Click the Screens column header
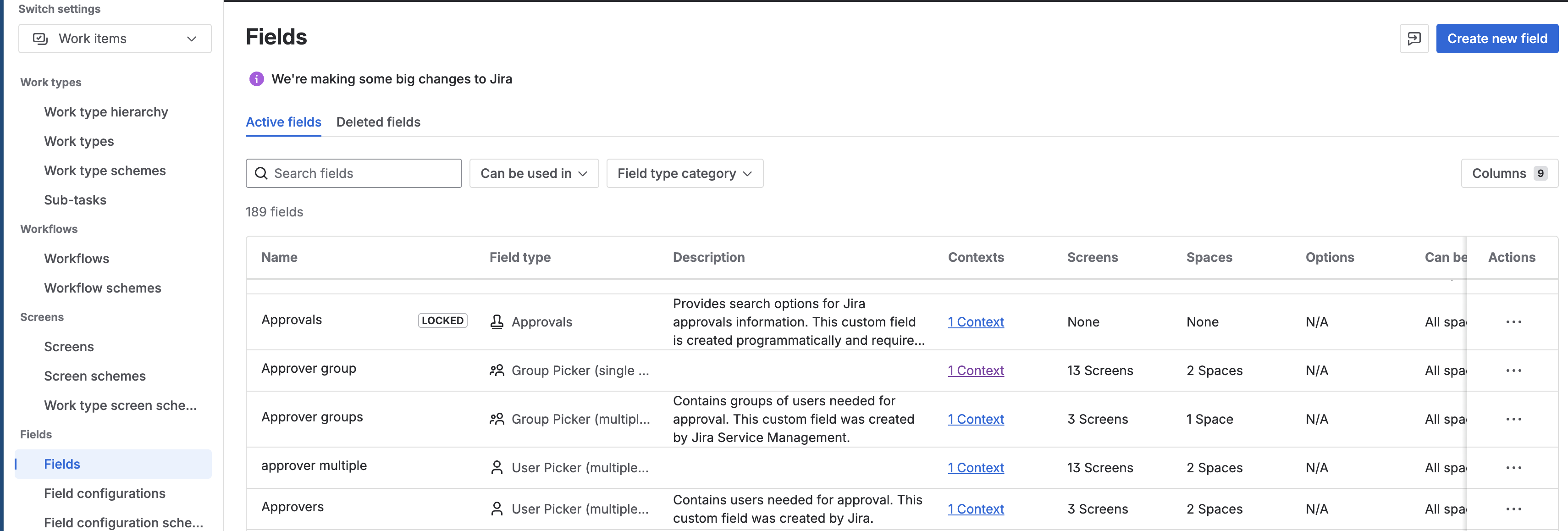Screen dimensions: 1568x531 point(1092,257)
